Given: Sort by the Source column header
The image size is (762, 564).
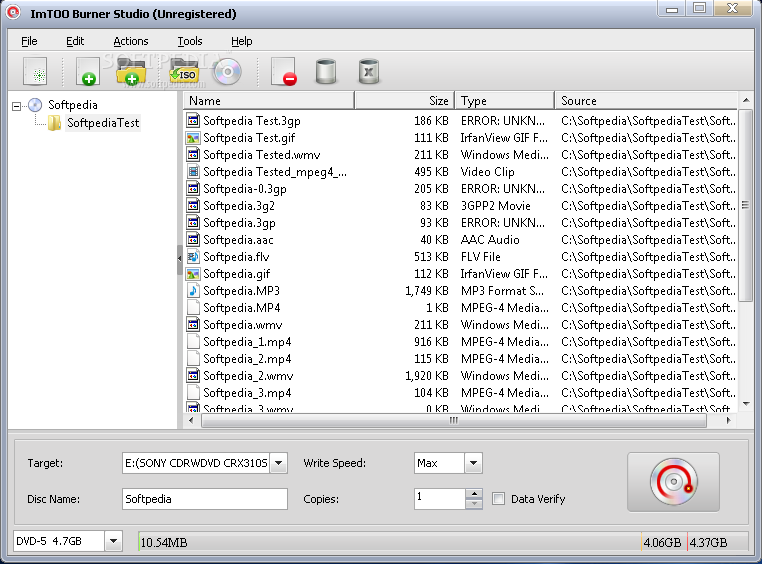Looking at the screenshot, I should pos(646,101).
